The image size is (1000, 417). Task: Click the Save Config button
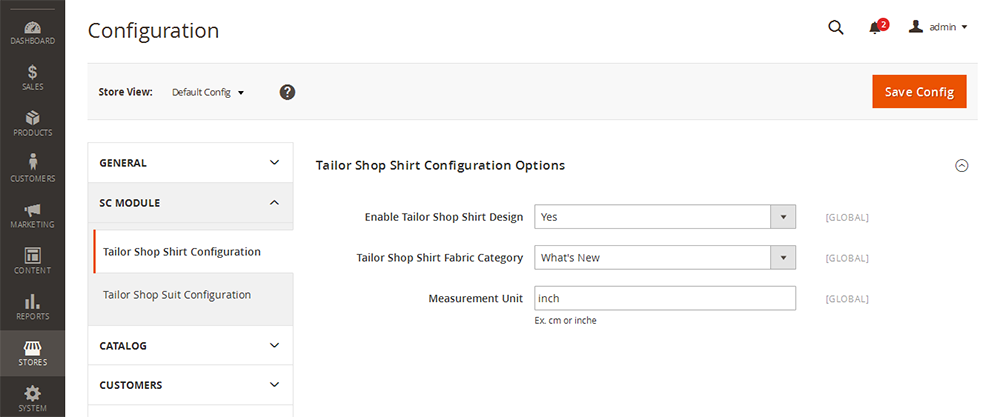[919, 92]
